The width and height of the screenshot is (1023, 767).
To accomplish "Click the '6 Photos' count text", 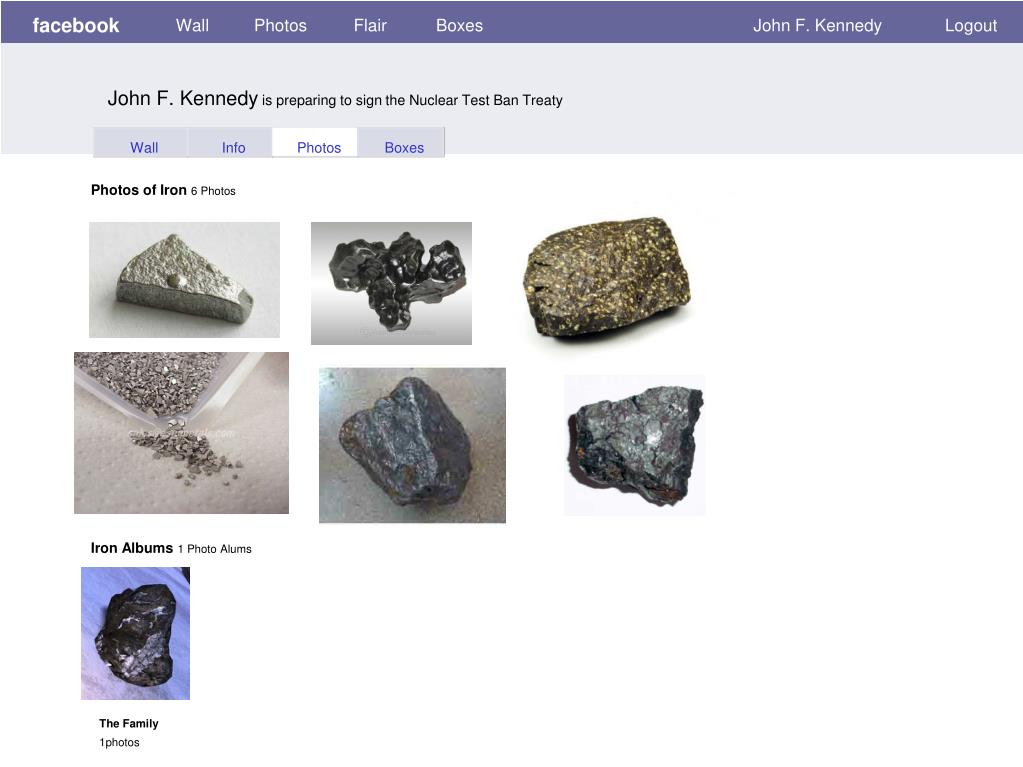I will tap(213, 191).
